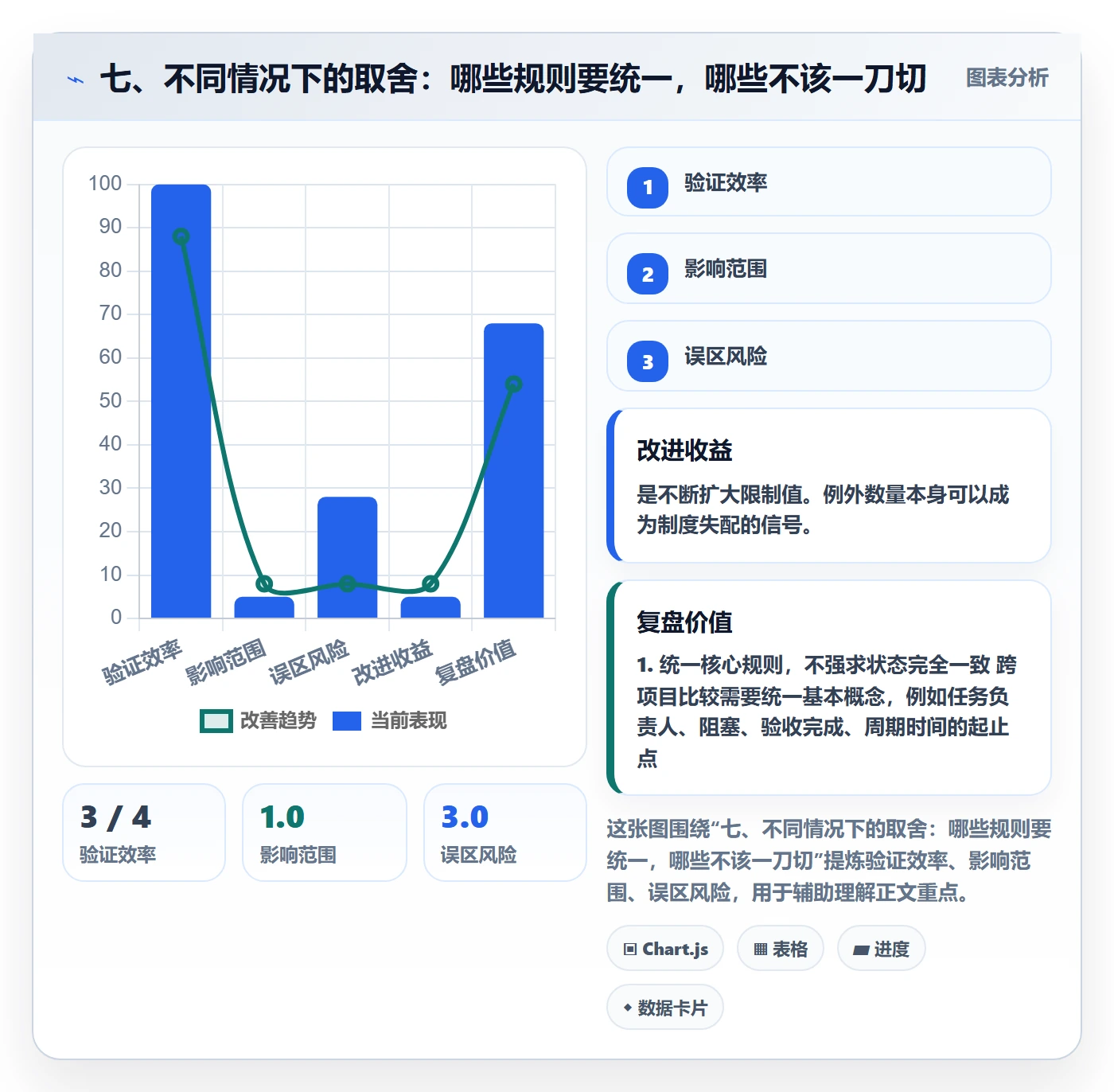The height and width of the screenshot is (1092, 1114).
Task: Click the lightning bolt icon beside the title
Action: tap(76, 80)
